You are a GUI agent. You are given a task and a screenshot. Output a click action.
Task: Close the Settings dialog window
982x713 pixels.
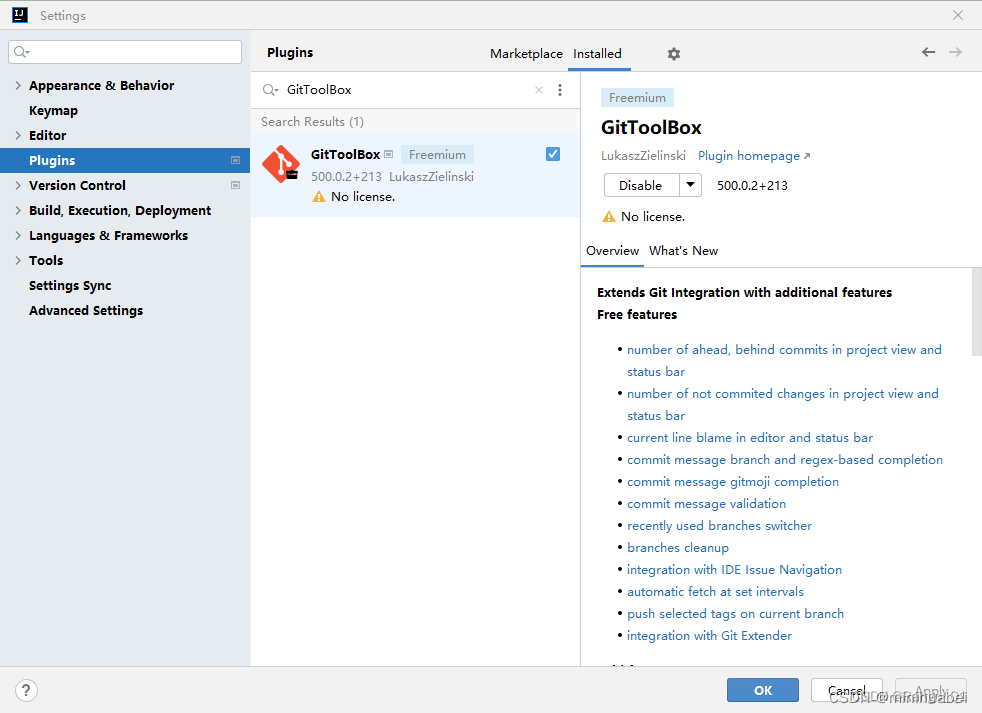pos(958,15)
